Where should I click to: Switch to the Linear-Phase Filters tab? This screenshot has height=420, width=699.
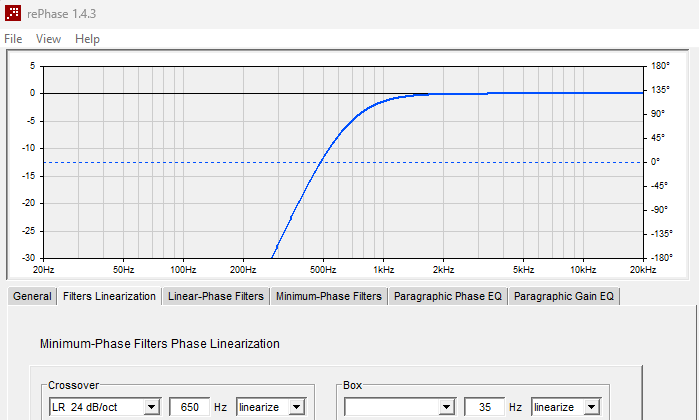(x=216, y=296)
